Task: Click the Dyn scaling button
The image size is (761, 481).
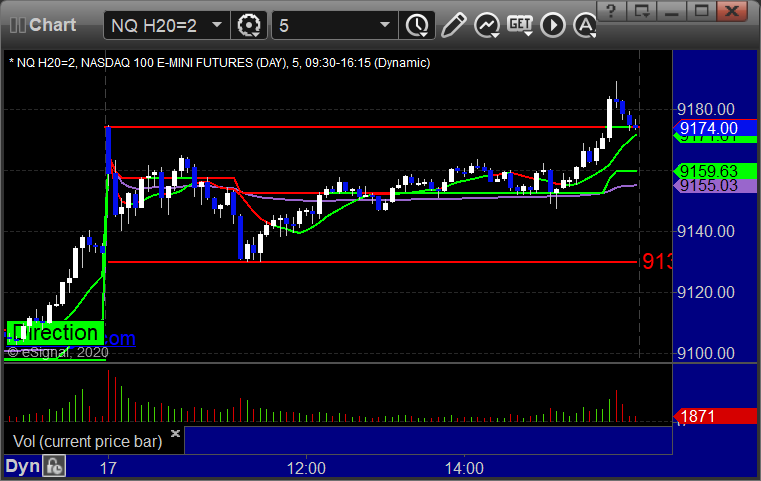Action: tap(22, 466)
